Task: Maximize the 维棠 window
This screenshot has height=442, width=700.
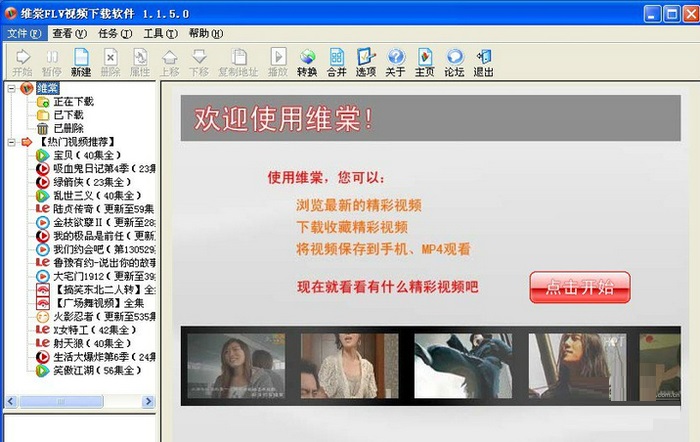Action: click(672, 14)
